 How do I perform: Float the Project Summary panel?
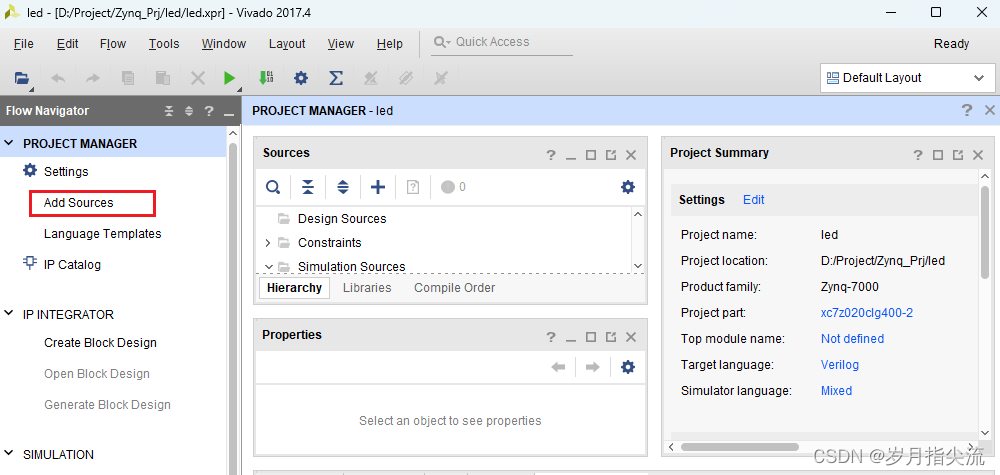coord(958,155)
